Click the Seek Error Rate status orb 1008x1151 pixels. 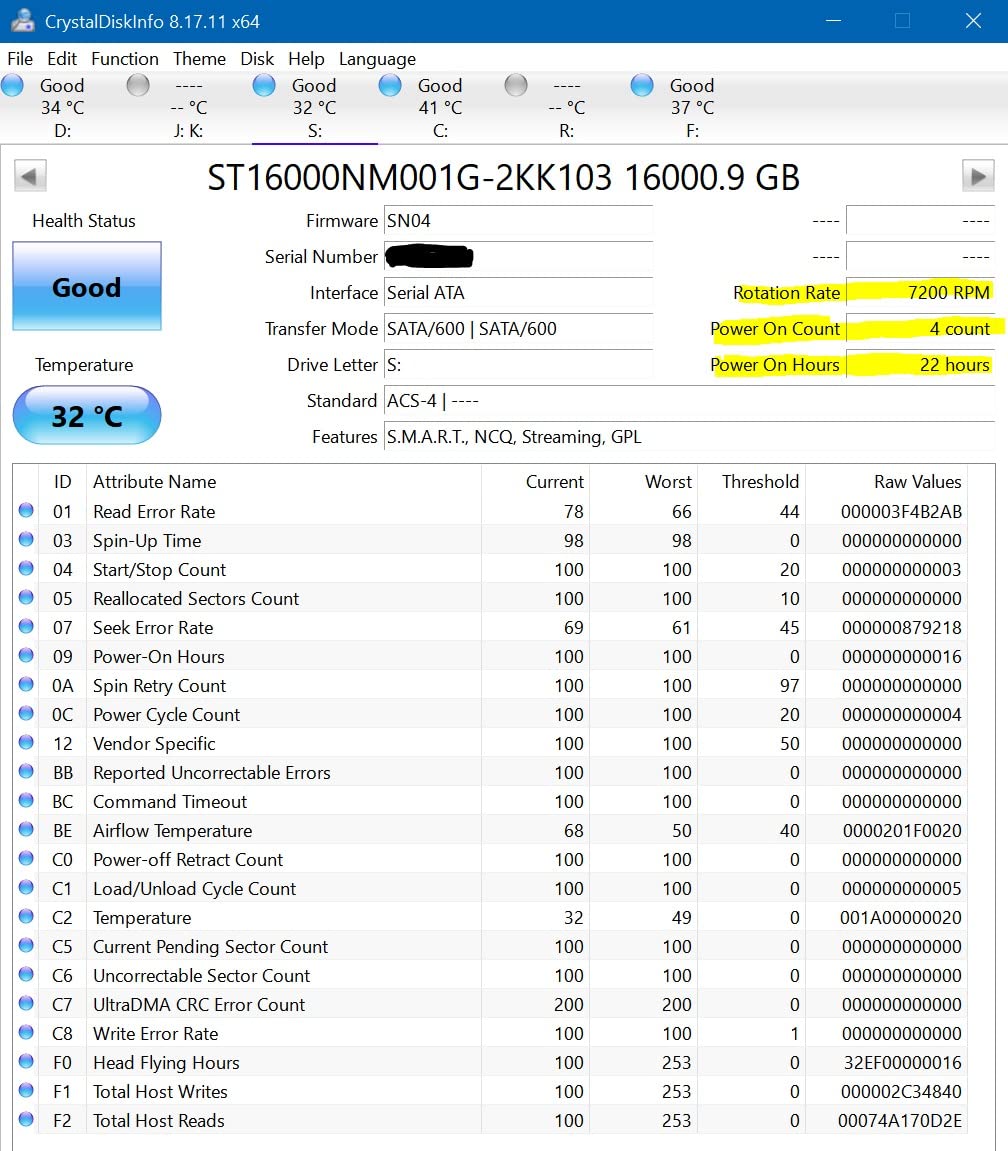click(26, 626)
